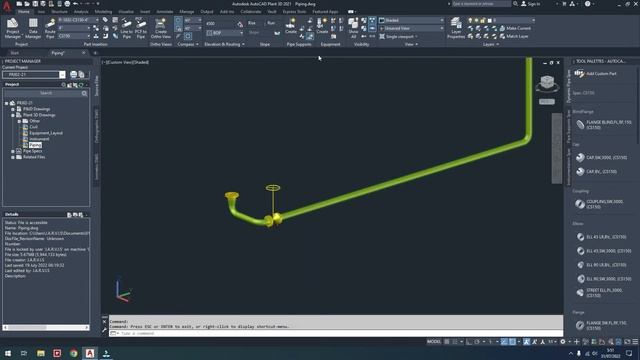Open the line number dropdown in Part Insertion

tap(78, 20)
